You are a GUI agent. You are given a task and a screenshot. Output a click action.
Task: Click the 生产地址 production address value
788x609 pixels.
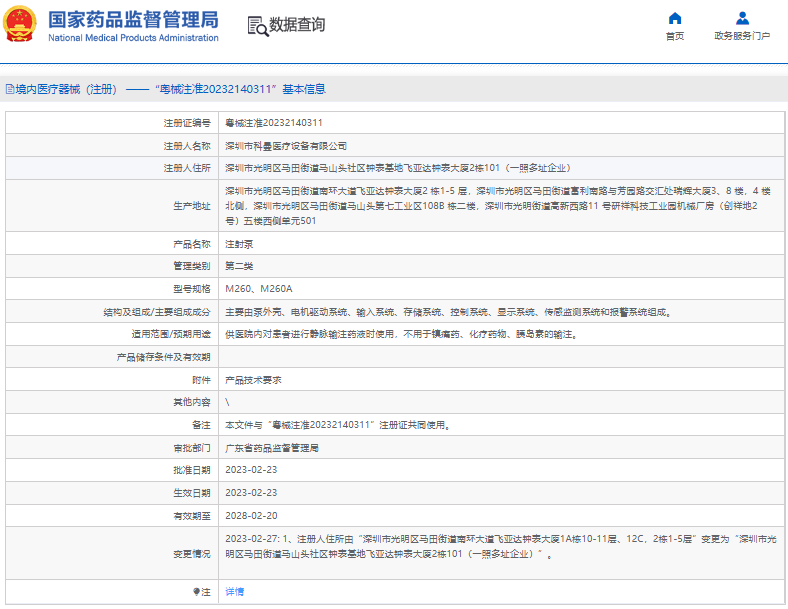(498, 206)
